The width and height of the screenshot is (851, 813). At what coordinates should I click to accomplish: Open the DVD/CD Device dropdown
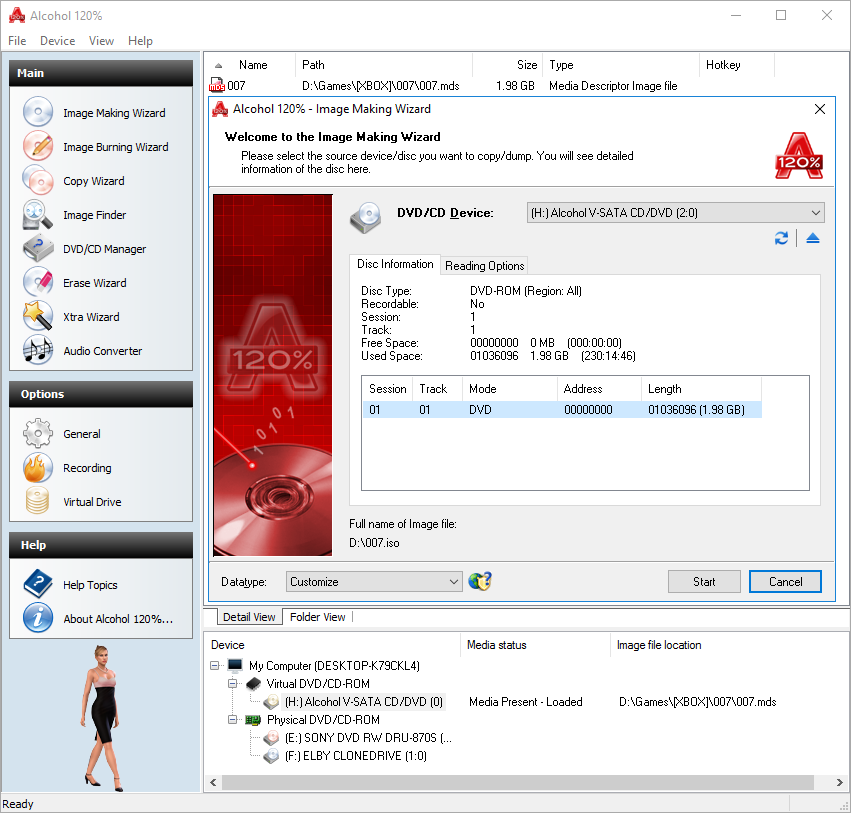675,213
